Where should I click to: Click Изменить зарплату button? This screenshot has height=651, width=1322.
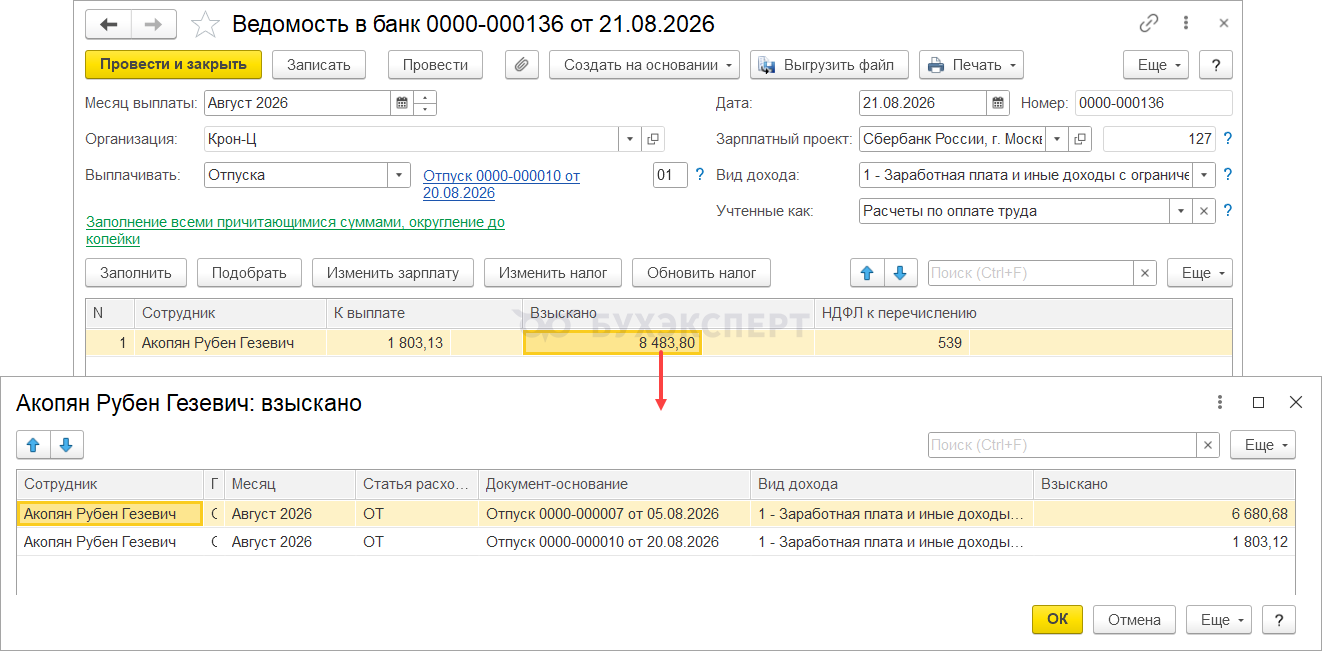(x=393, y=273)
